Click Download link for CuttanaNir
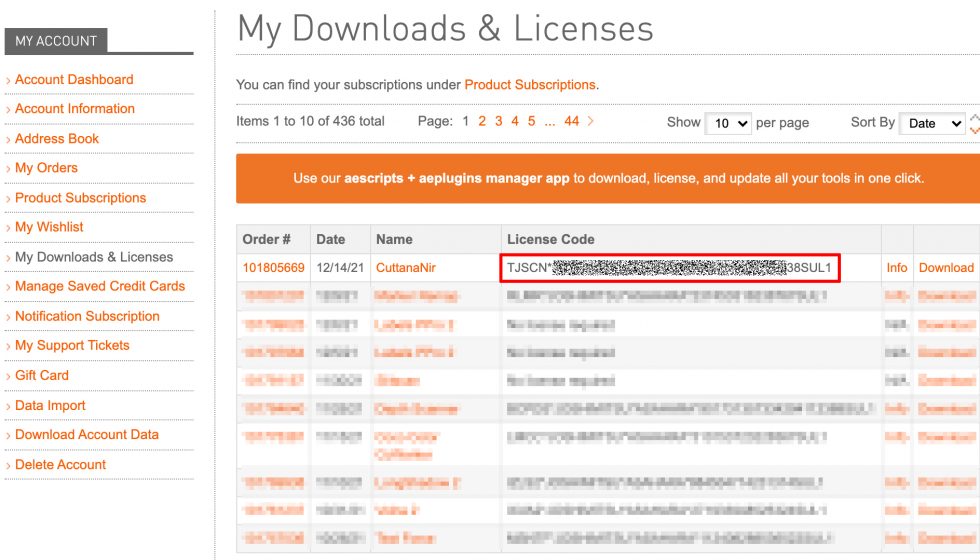Image resolution: width=980 pixels, height=560 pixels. pyautogui.click(x=946, y=268)
